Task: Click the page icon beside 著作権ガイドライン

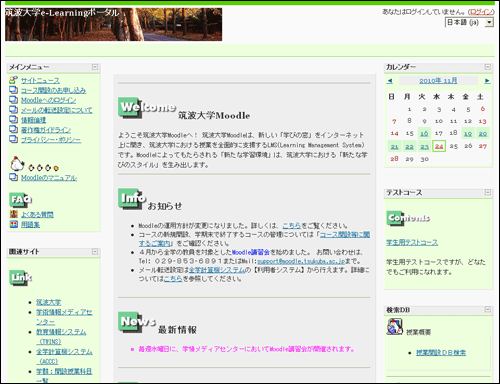Action: point(13,129)
